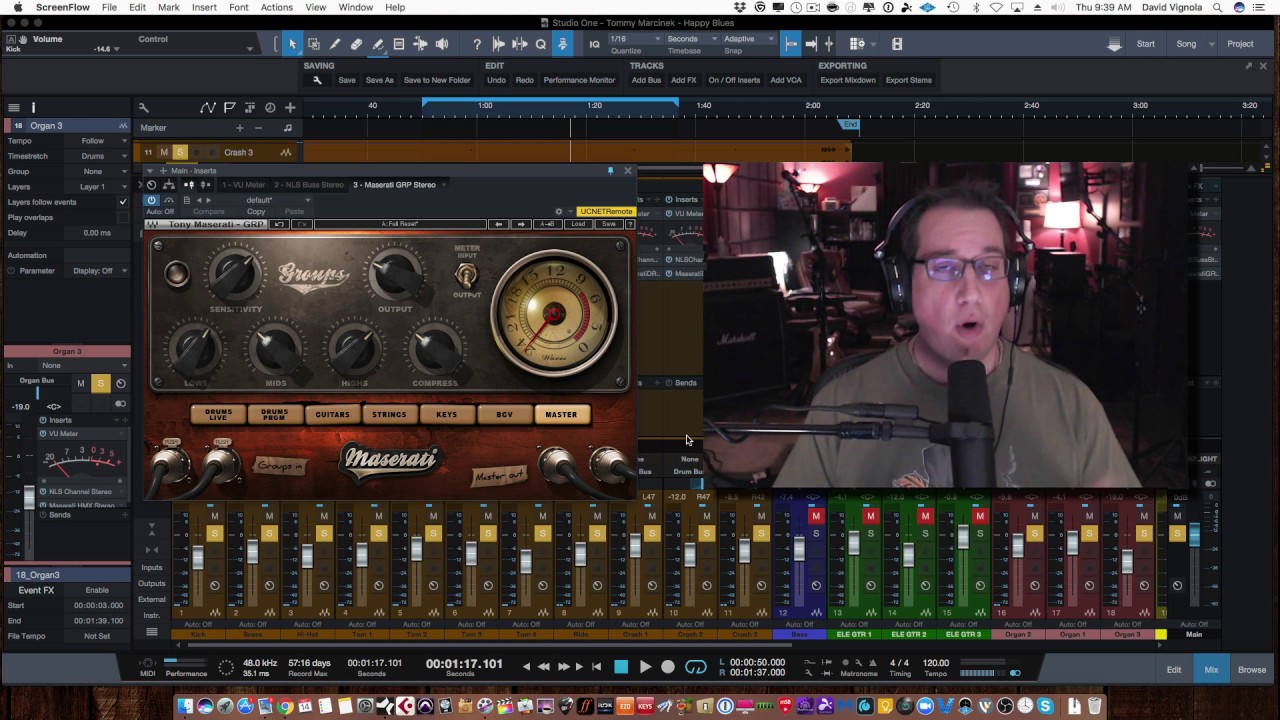Screen dimensions: 1280x720
Task: Click the main time display 00:01:17.101
Action: (x=464, y=664)
